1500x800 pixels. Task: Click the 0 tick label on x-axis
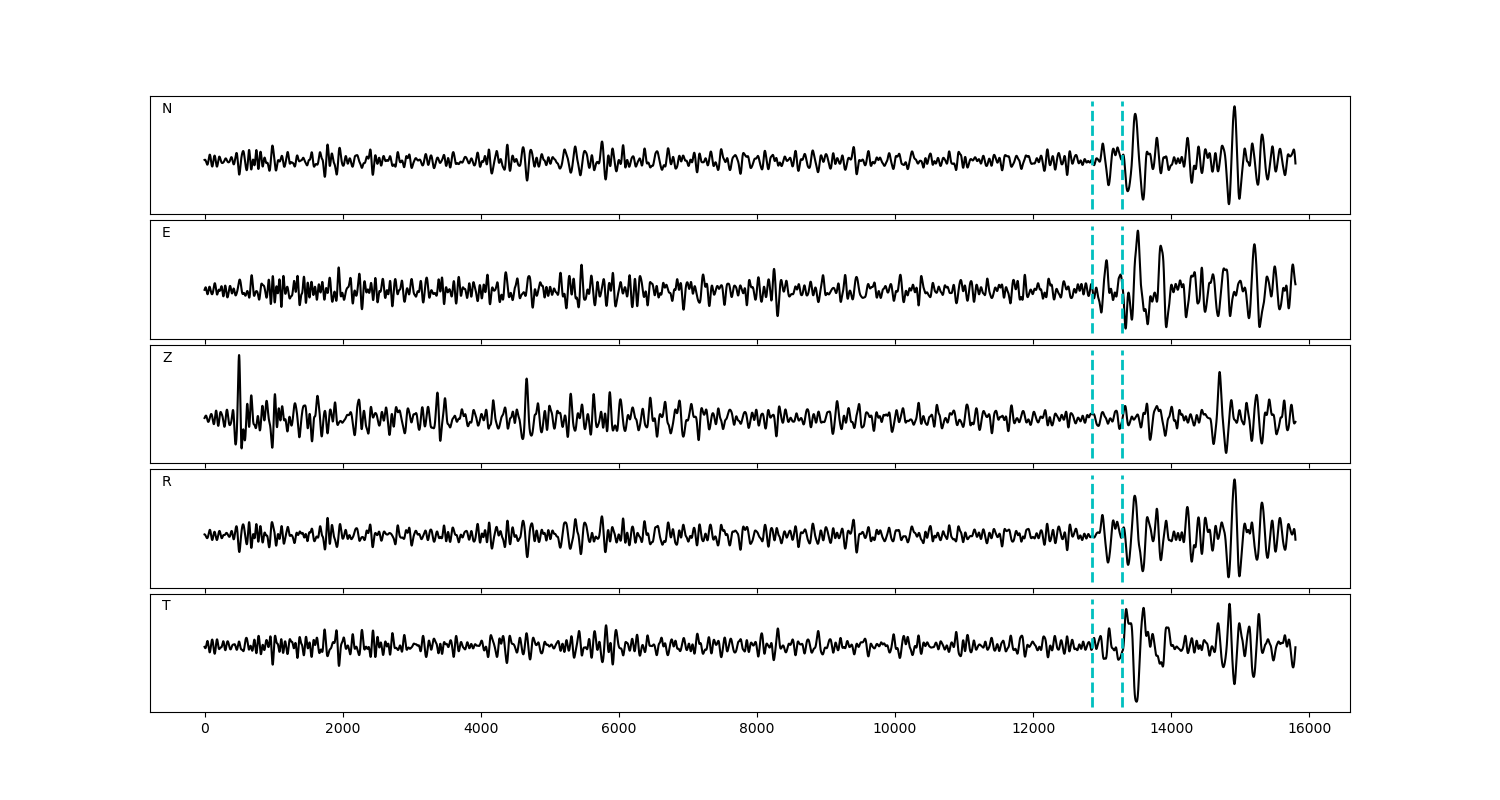[205, 729]
